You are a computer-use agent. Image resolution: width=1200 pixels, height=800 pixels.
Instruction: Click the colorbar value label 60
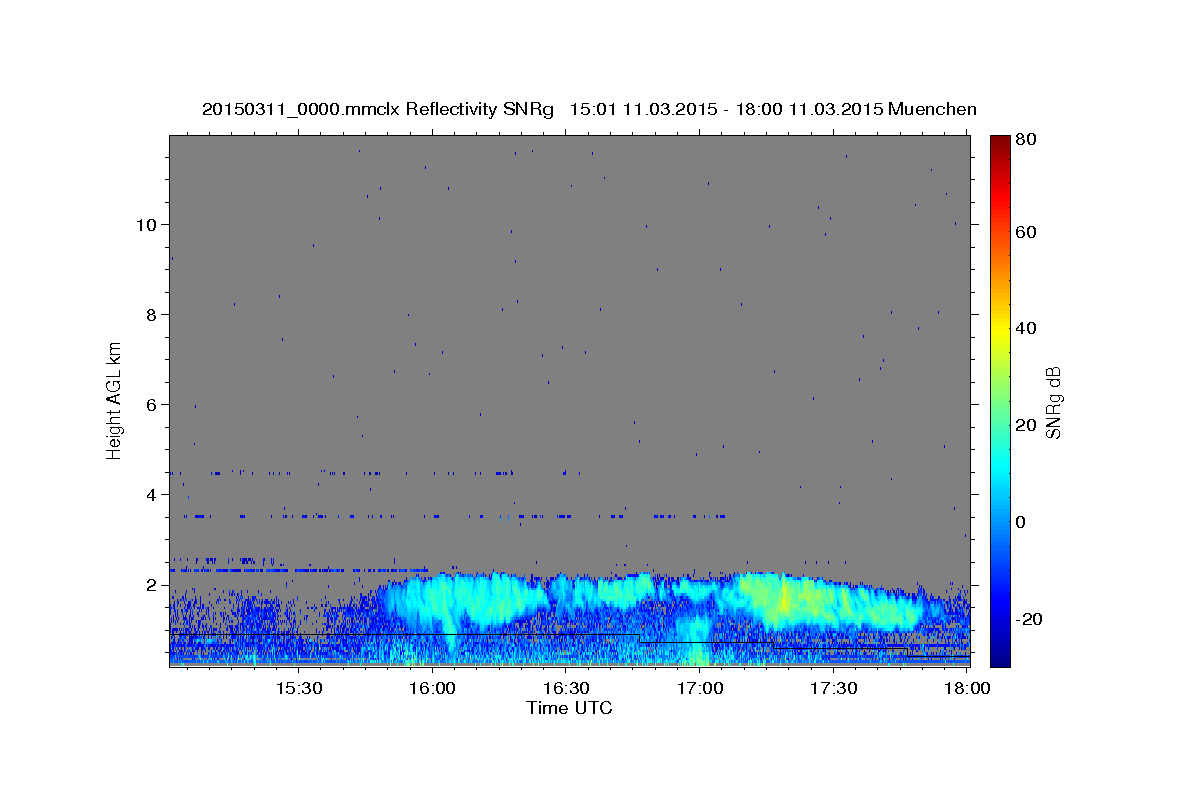[x=1028, y=232]
